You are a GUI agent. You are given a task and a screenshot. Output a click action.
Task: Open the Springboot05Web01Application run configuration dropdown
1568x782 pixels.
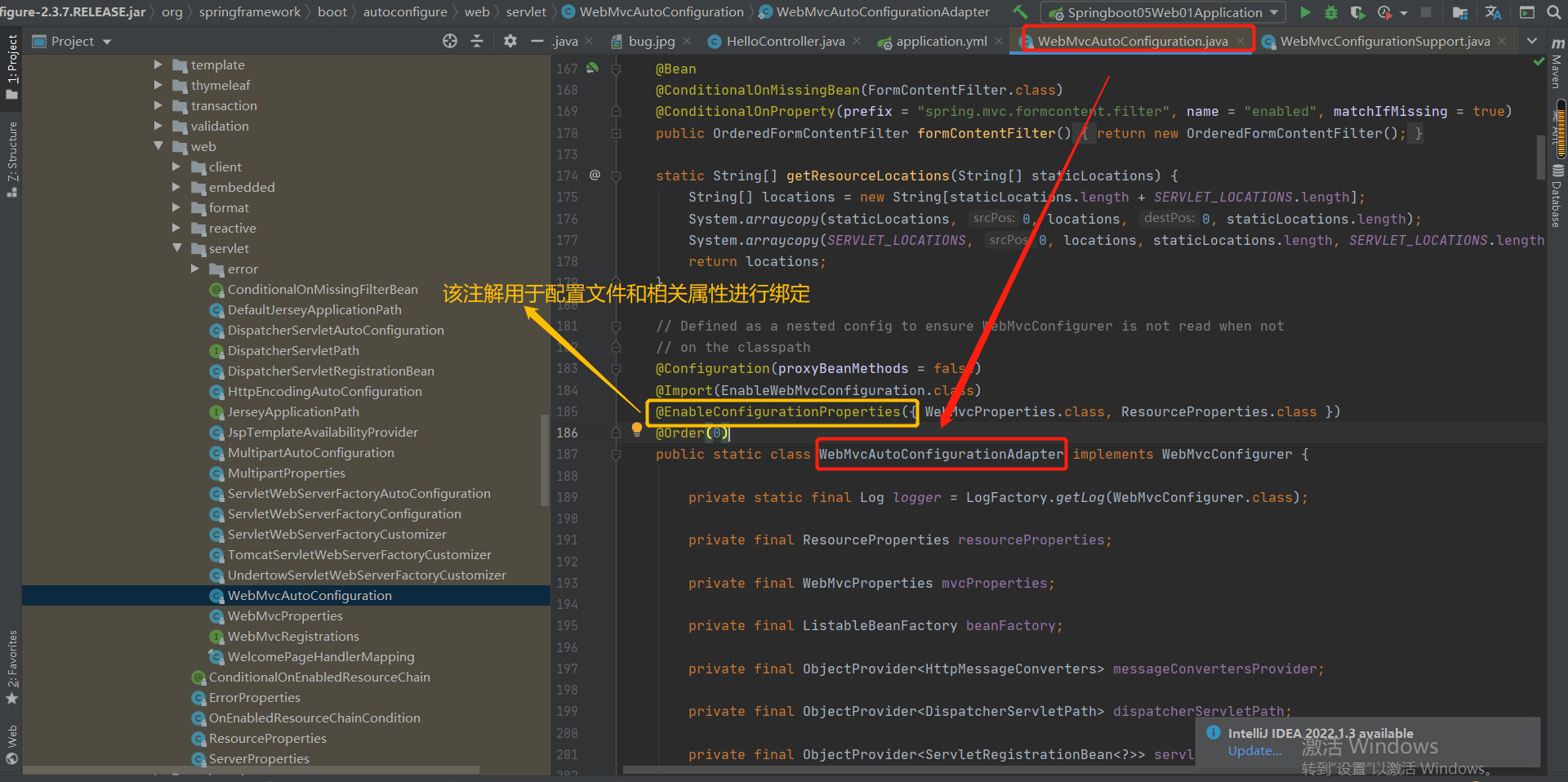tap(1163, 12)
